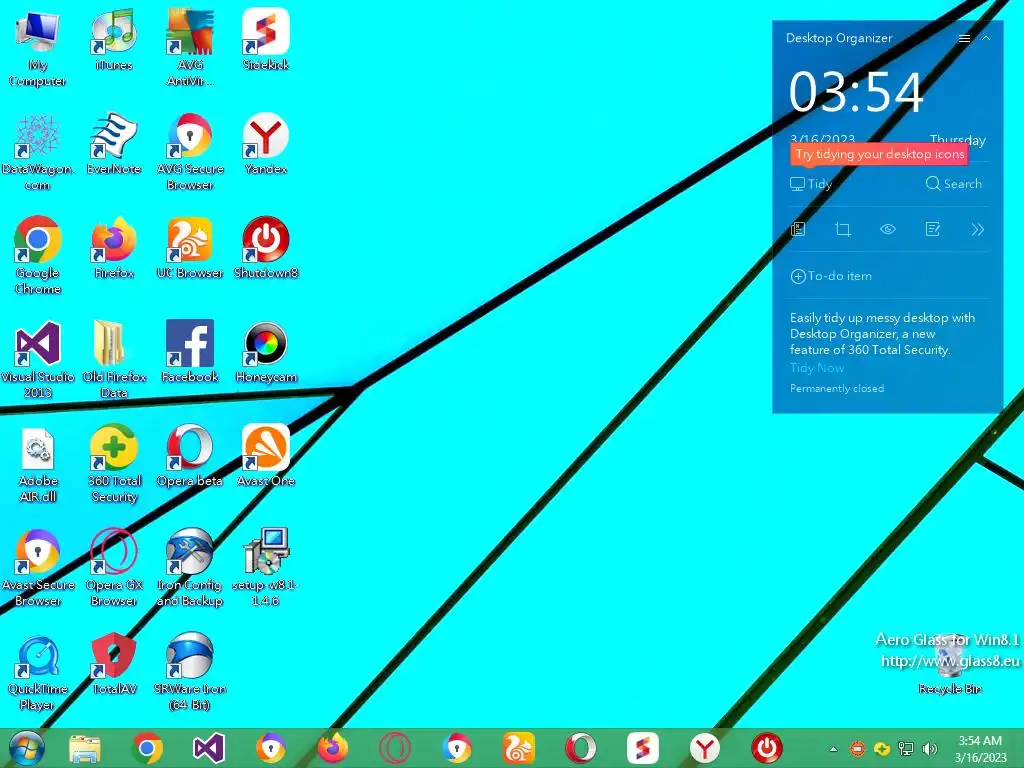This screenshot has height=768, width=1024.
Task: Open Opera GX Browser desktop icon
Action: pyautogui.click(x=114, y=567)
